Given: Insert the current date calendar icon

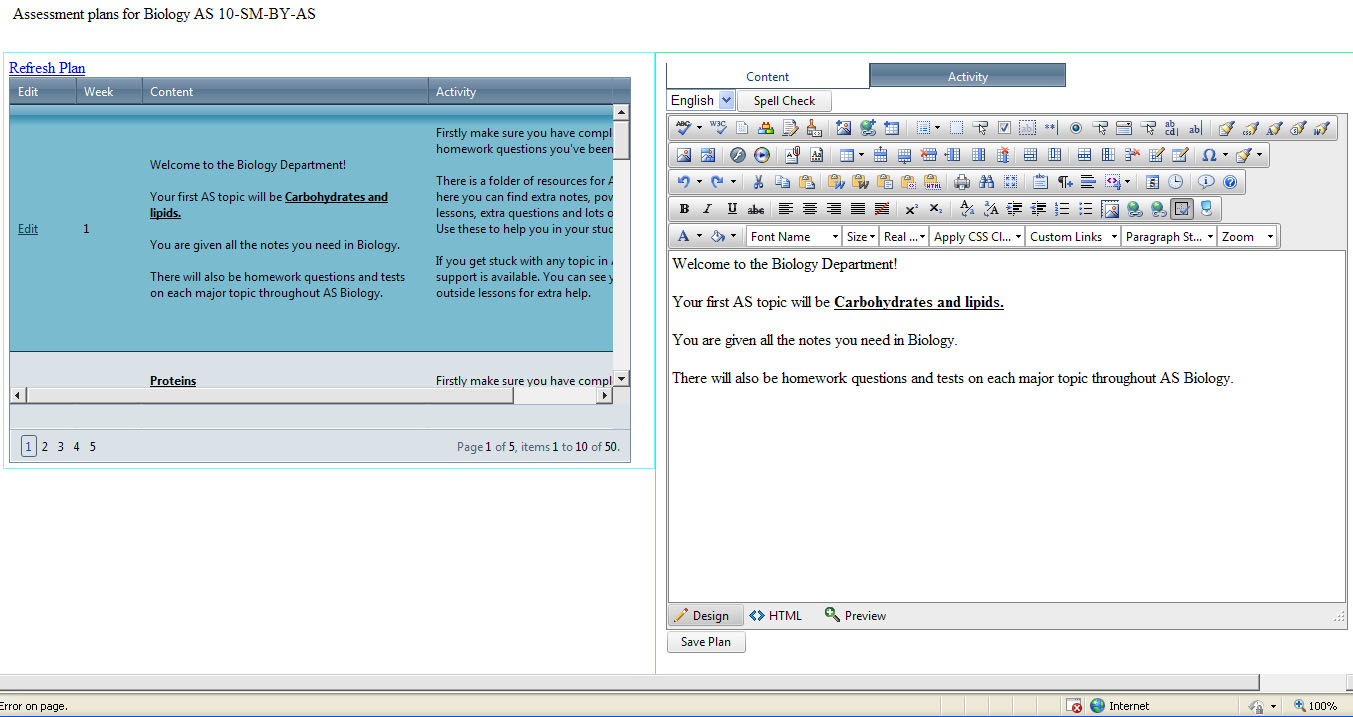Looking at the screenshot, I should pyautogui.click(x=1151, y=182).
